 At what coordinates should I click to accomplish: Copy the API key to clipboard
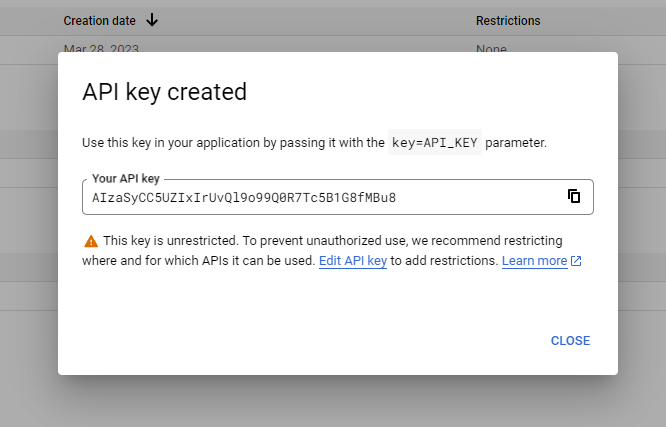[574, 197]
